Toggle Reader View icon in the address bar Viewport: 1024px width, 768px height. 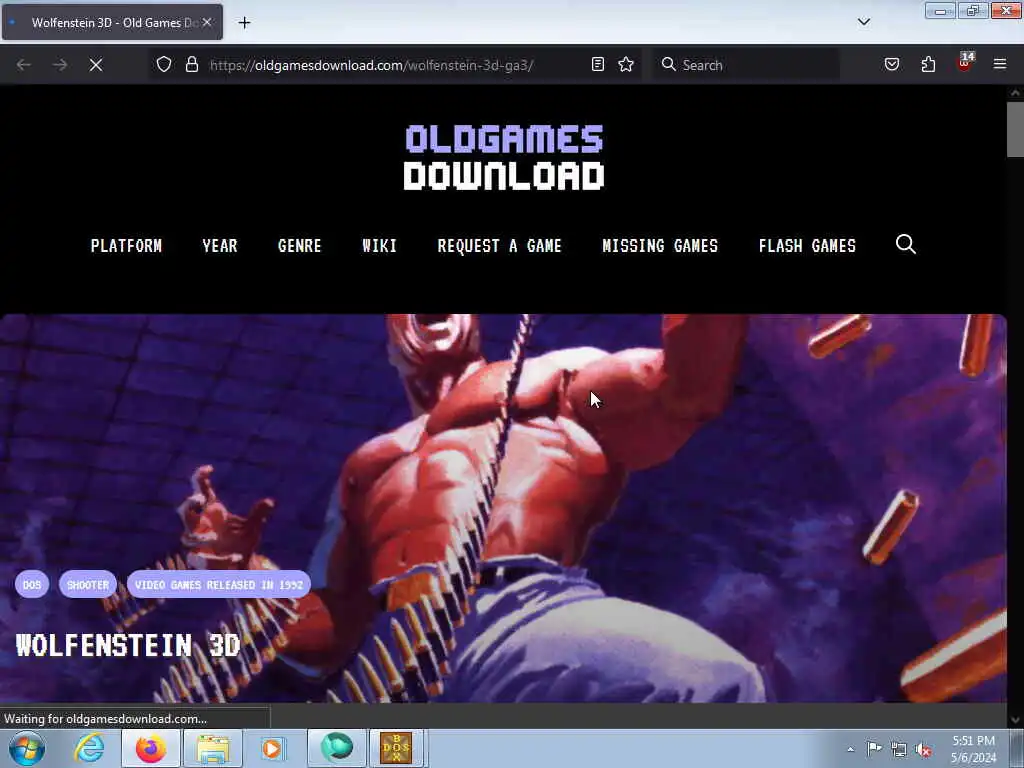597,65
